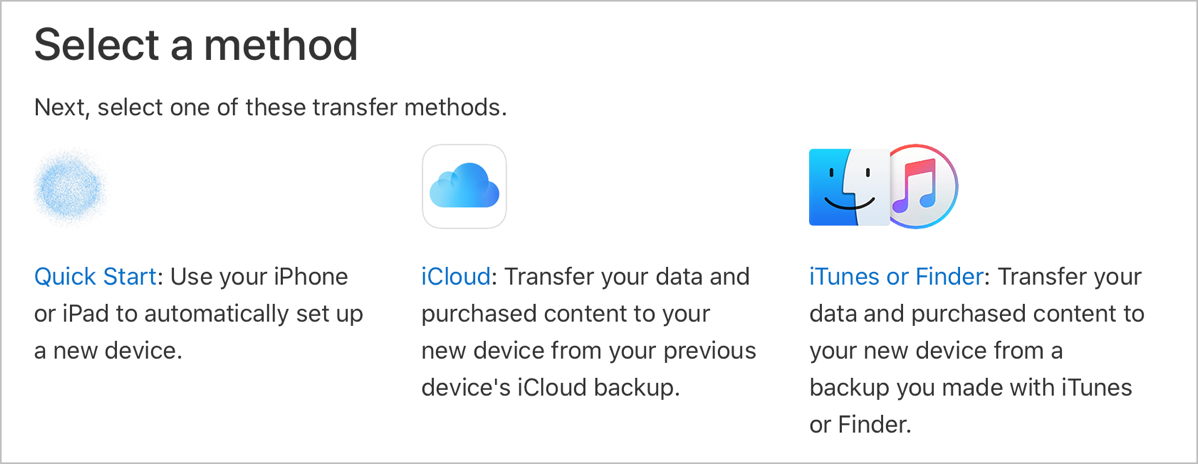This screenshot has height=464, width=1198.
Task: Open the iTunes or Finder link
Action: pyautogui.click(x=897, y=276)
